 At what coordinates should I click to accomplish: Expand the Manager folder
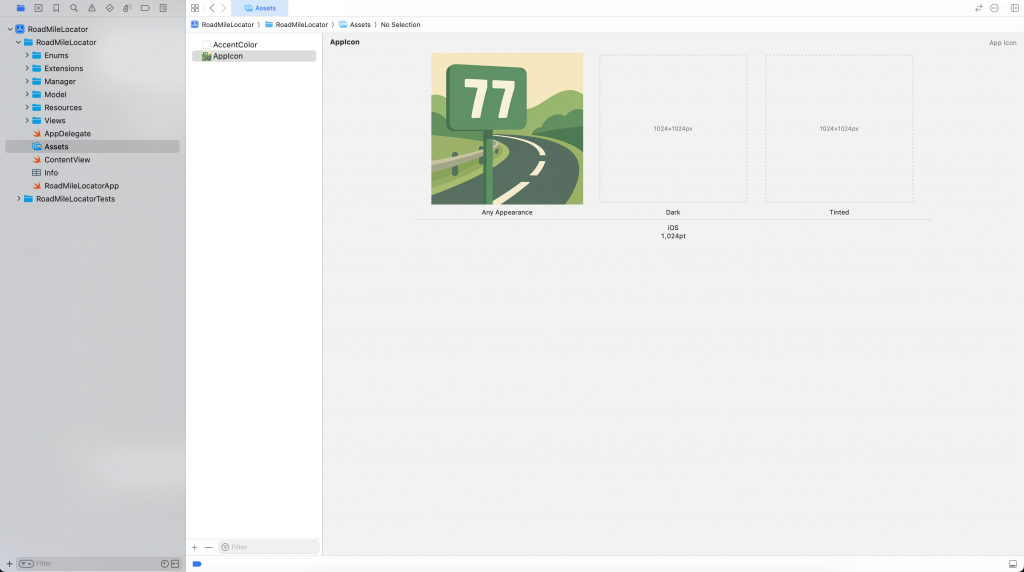[27, 81]
